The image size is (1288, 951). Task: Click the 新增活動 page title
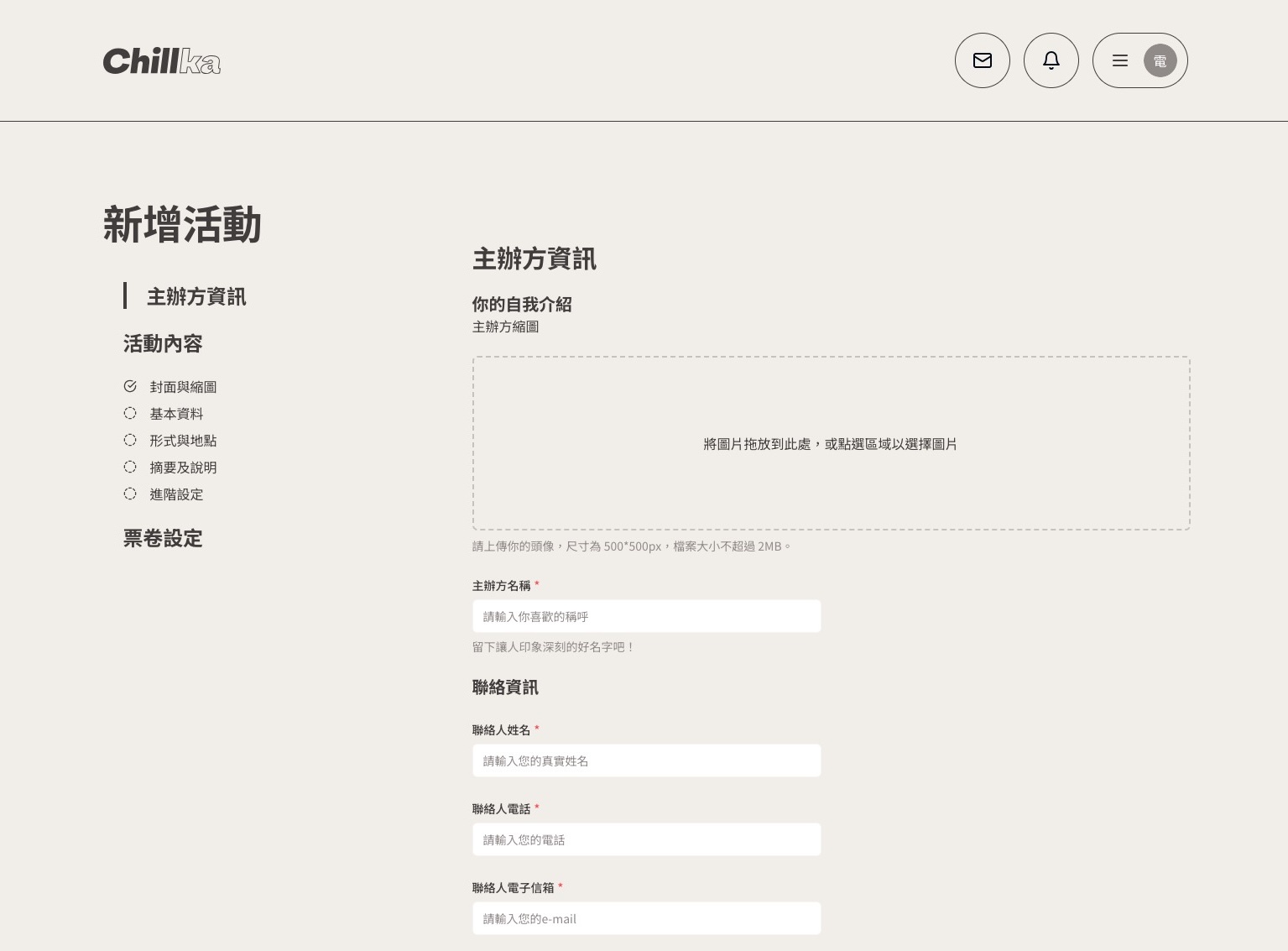182,225
